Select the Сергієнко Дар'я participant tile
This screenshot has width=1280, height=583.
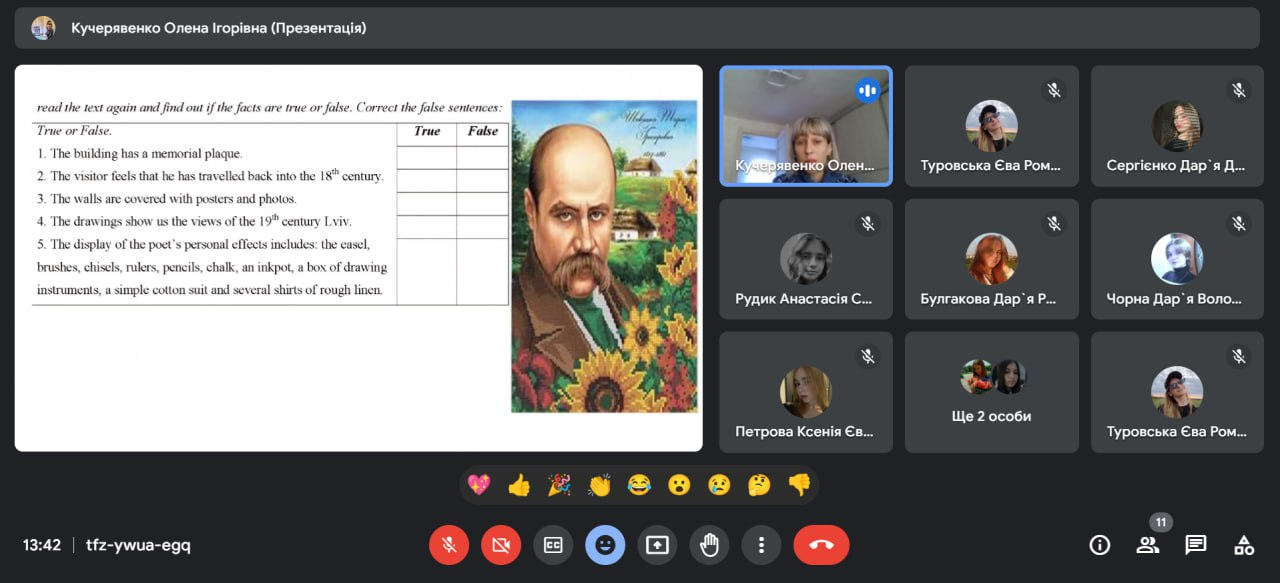1178,126
